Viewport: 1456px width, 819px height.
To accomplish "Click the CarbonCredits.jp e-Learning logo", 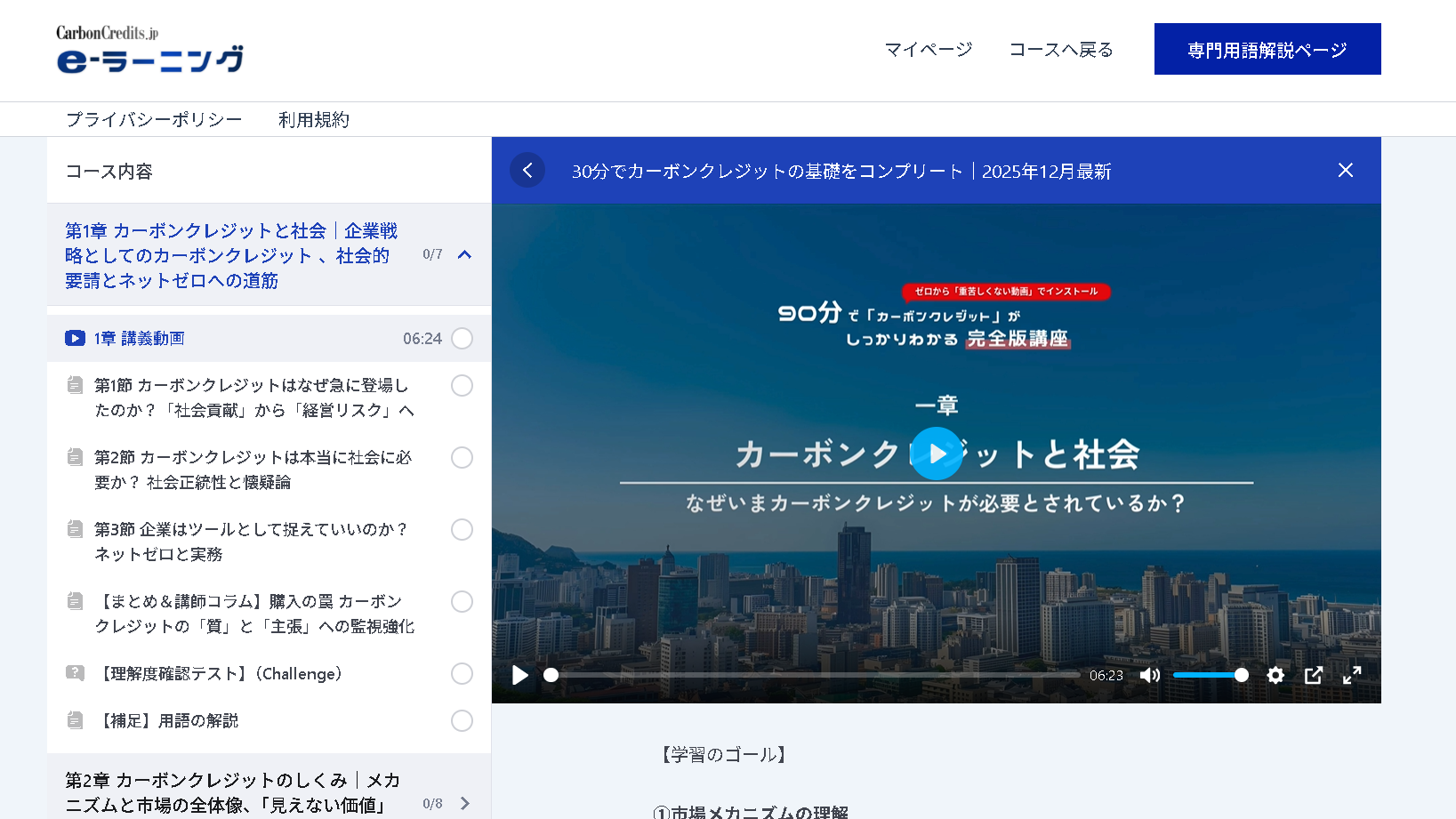I will pos(149,49).
